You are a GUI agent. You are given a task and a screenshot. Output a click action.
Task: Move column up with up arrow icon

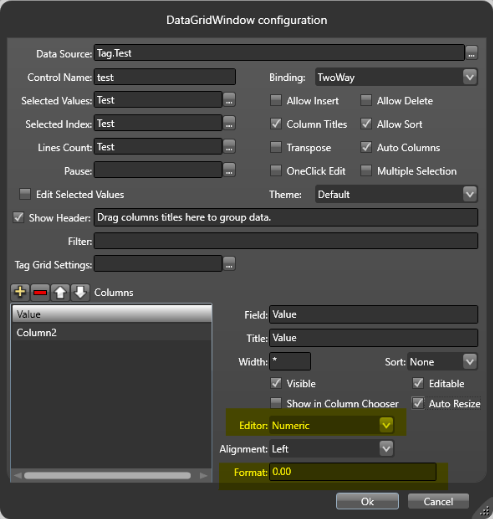tap(60, 292)
